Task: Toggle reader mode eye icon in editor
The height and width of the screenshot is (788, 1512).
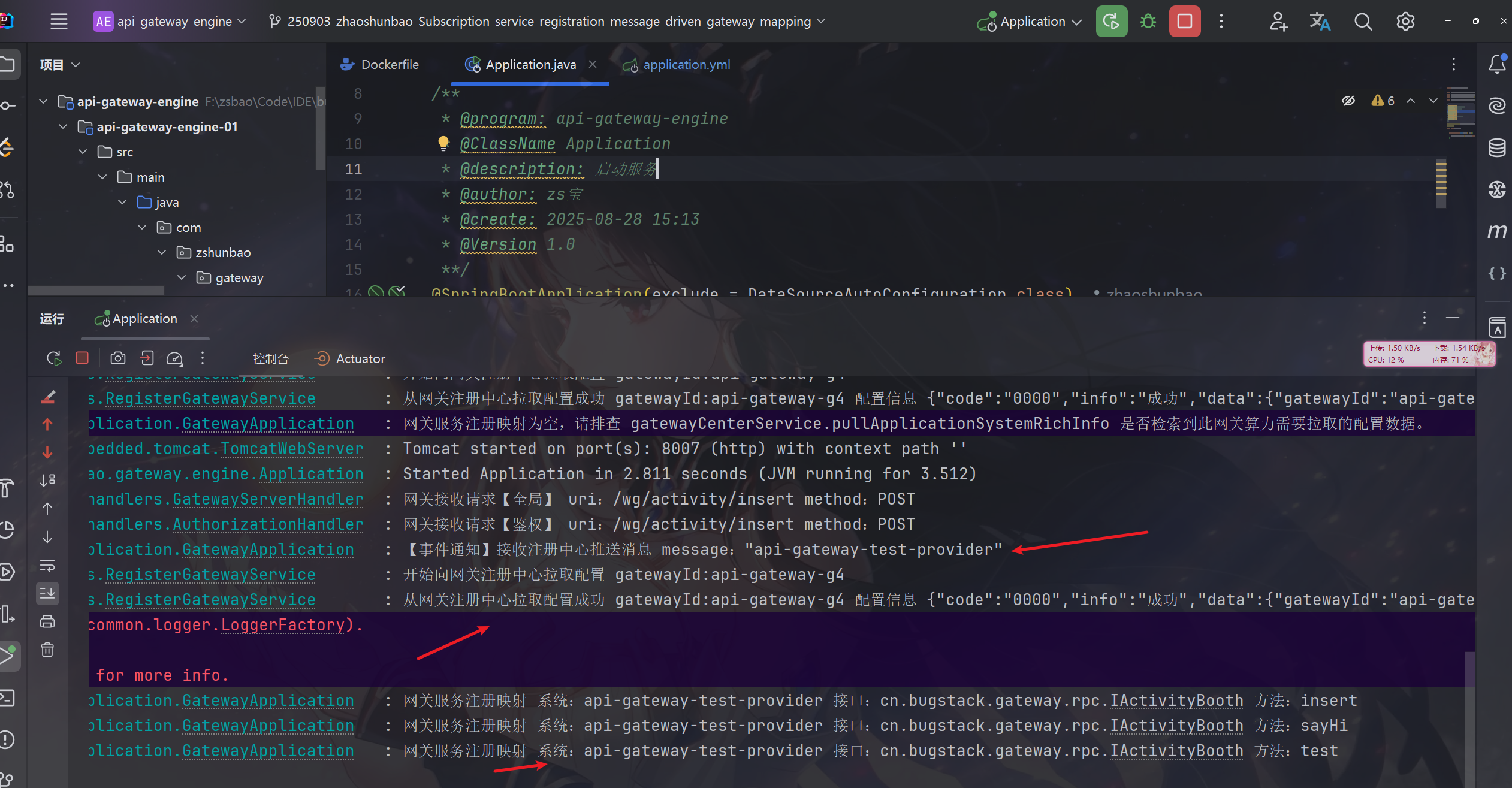Action: coord(1348,101)
